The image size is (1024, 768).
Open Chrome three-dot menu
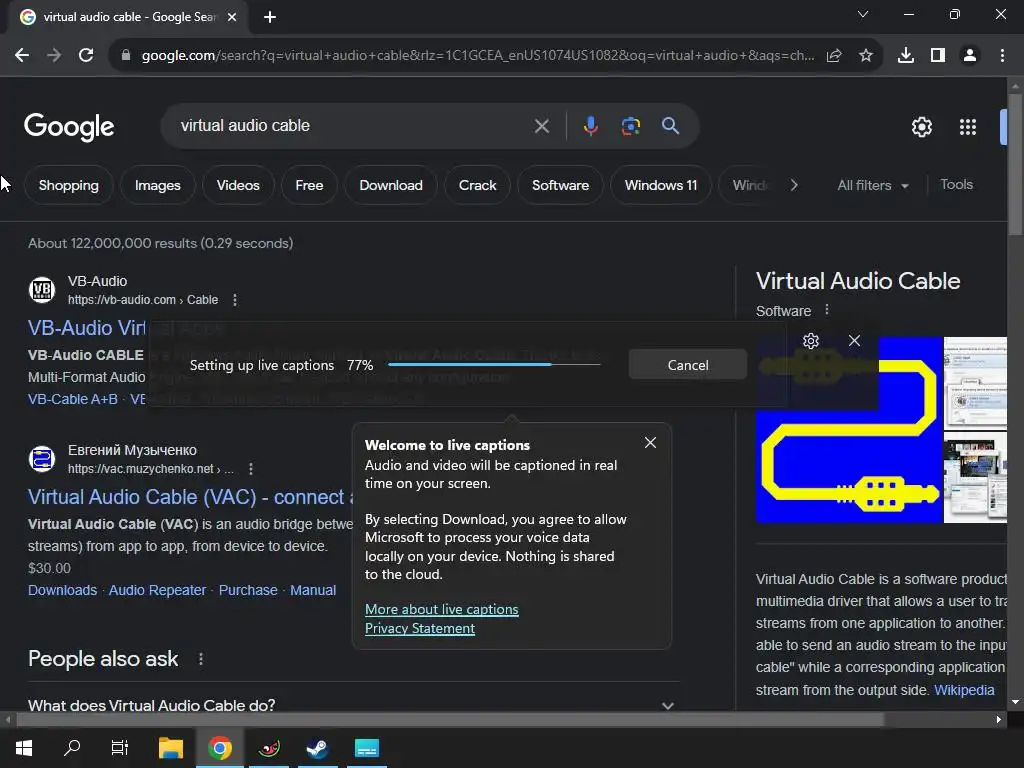click(1002, 56)
